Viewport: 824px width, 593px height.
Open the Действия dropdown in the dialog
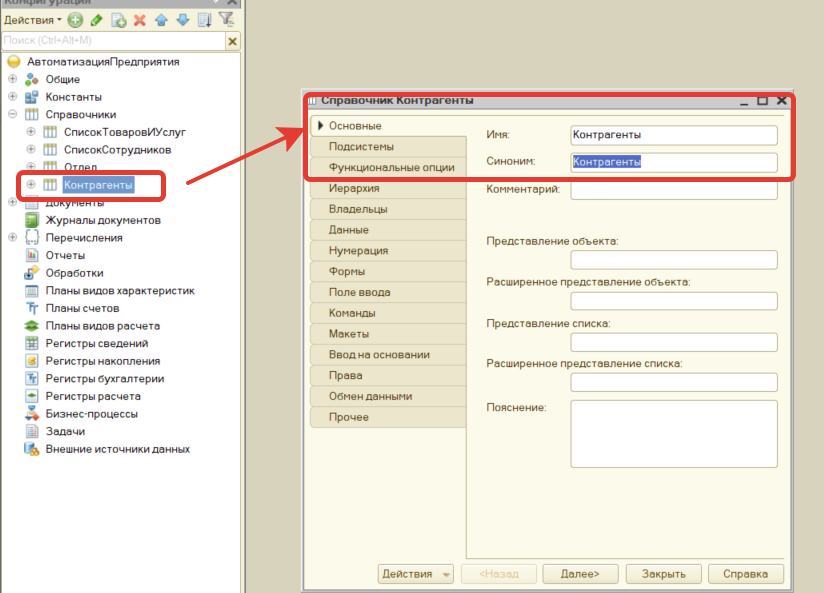point(415,574)
